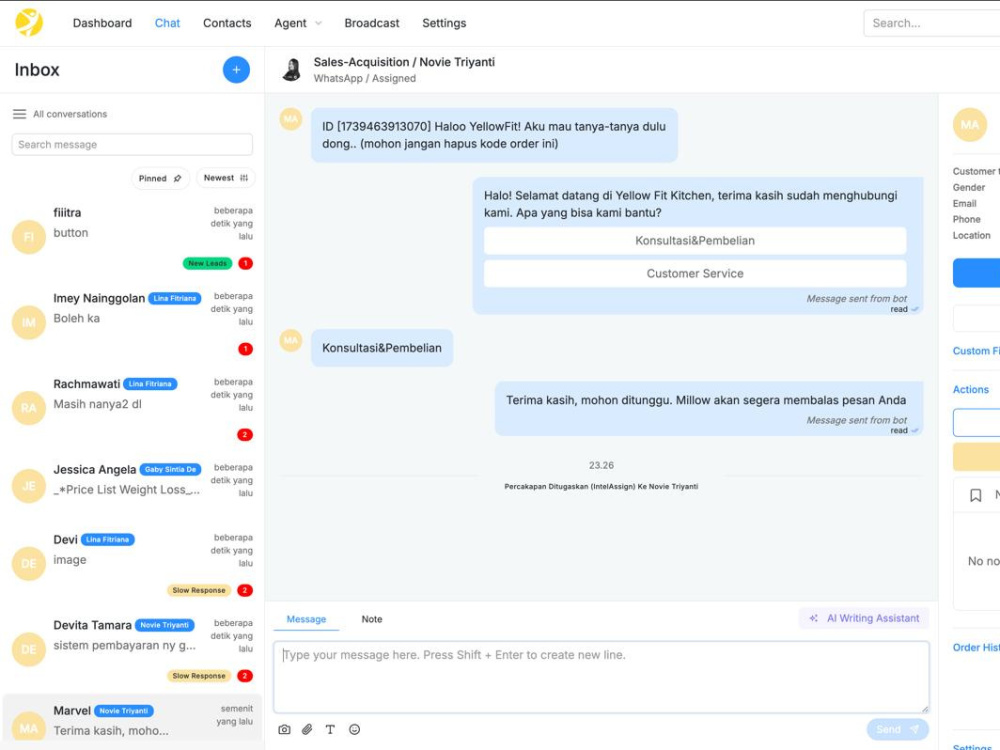Screen dimensions: 1000x750
Task: Focus the message text area
Action: (601, 677)
